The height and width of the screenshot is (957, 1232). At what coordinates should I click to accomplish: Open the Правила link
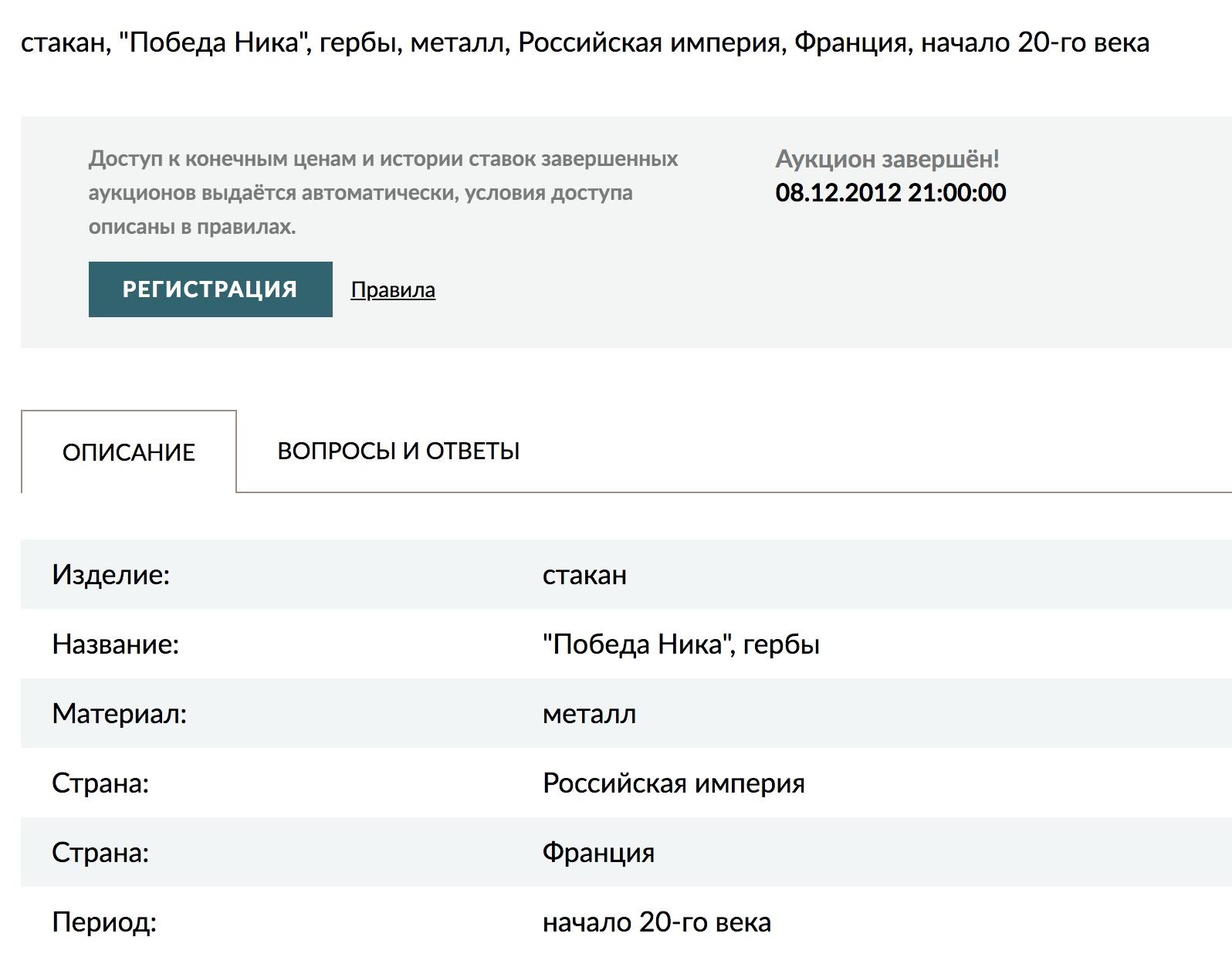(392, 290)
